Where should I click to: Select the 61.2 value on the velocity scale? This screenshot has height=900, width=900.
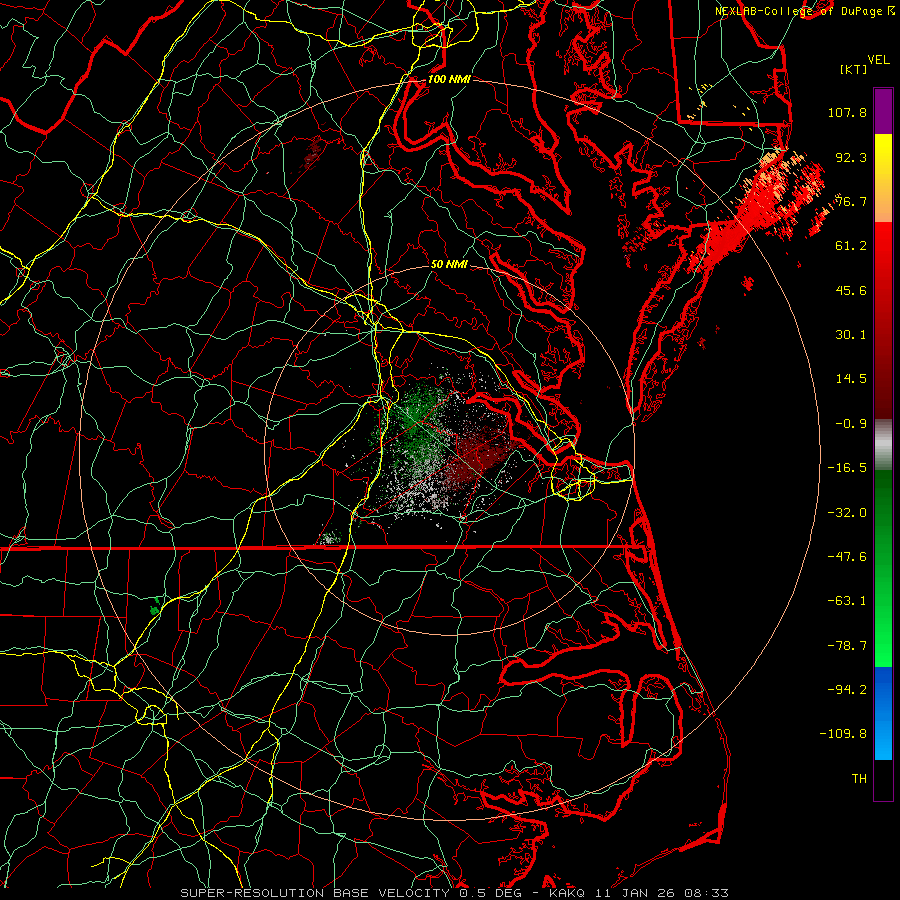[851, 246]
